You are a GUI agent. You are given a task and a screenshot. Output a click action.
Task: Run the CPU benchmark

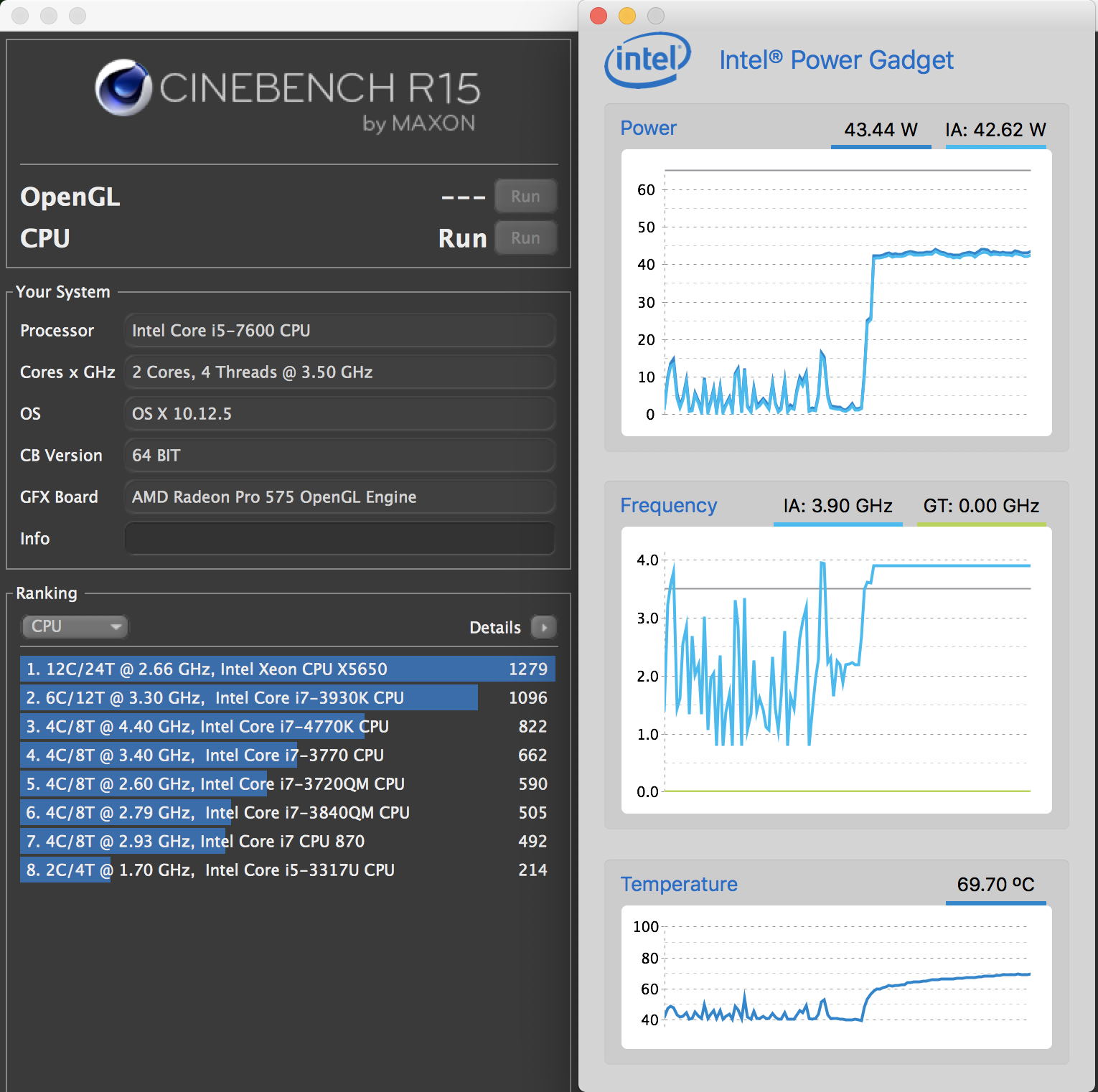point(525,238)
